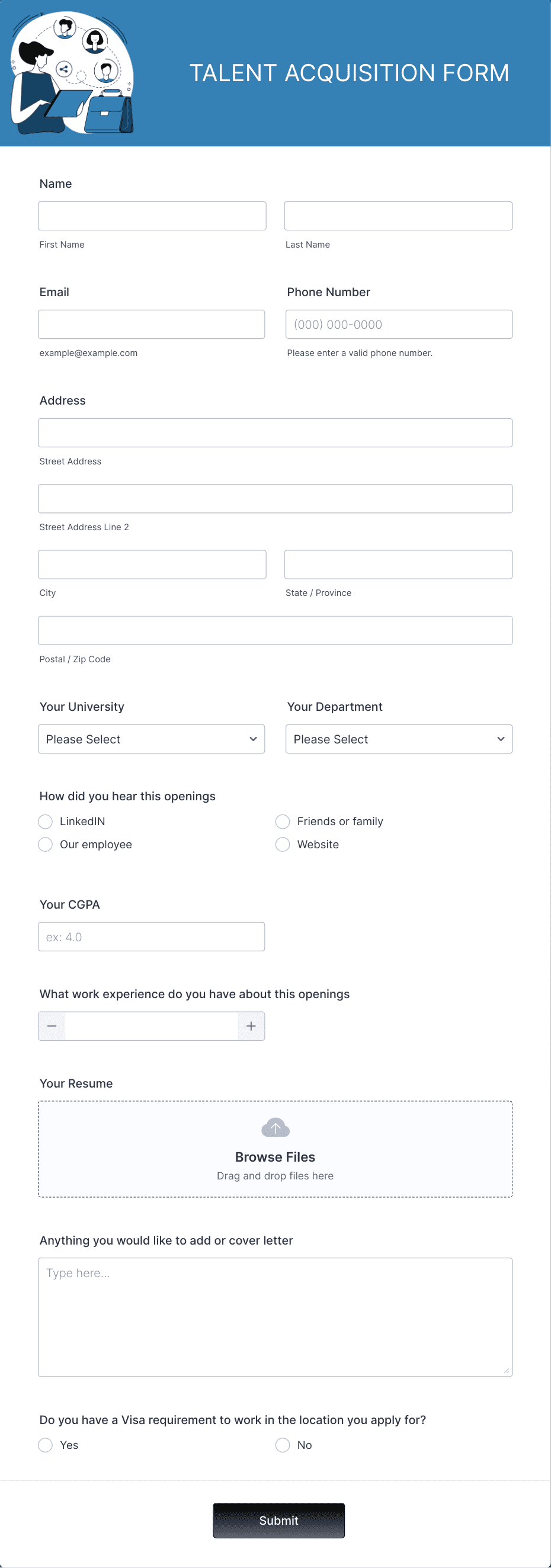551x1568 pixels.
Task: Click the Your CGPA field
Action: [151, 936]
